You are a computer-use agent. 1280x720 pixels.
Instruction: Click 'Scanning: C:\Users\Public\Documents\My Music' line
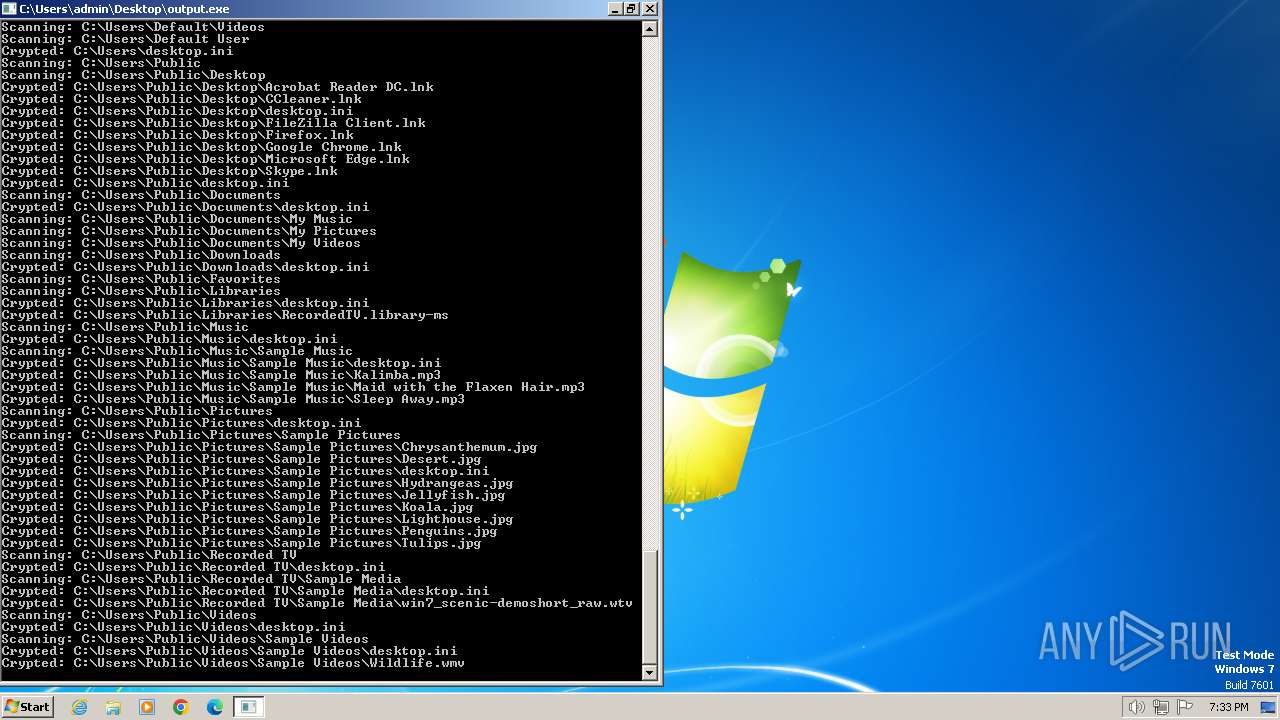click(177, 219)
